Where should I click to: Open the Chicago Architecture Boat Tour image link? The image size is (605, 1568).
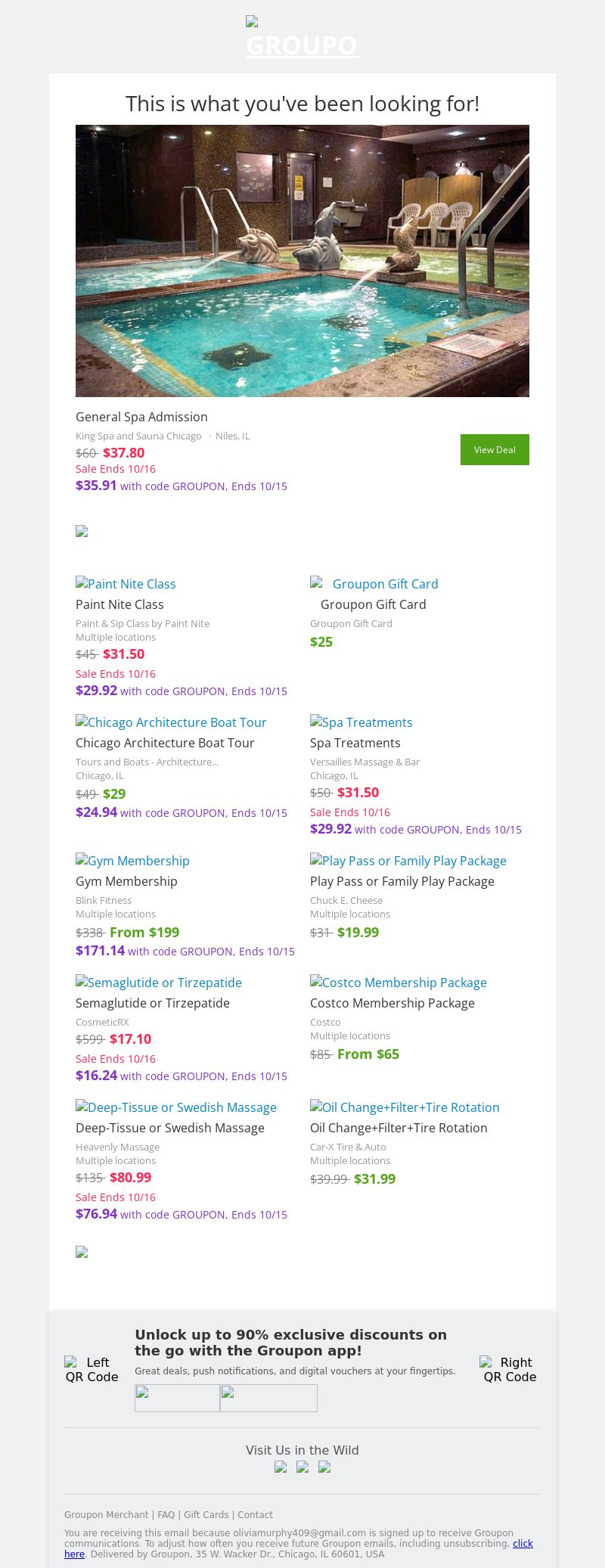pos(171,722)
